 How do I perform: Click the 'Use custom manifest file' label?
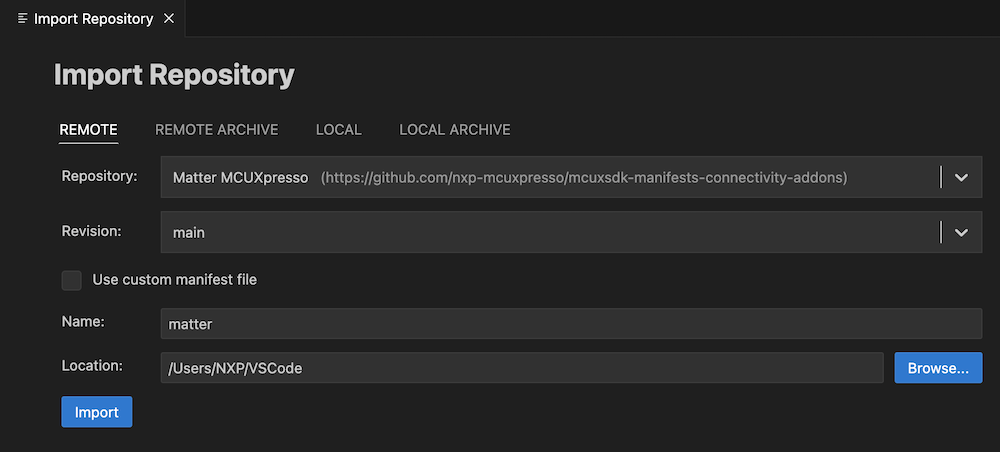coord(174,280)
